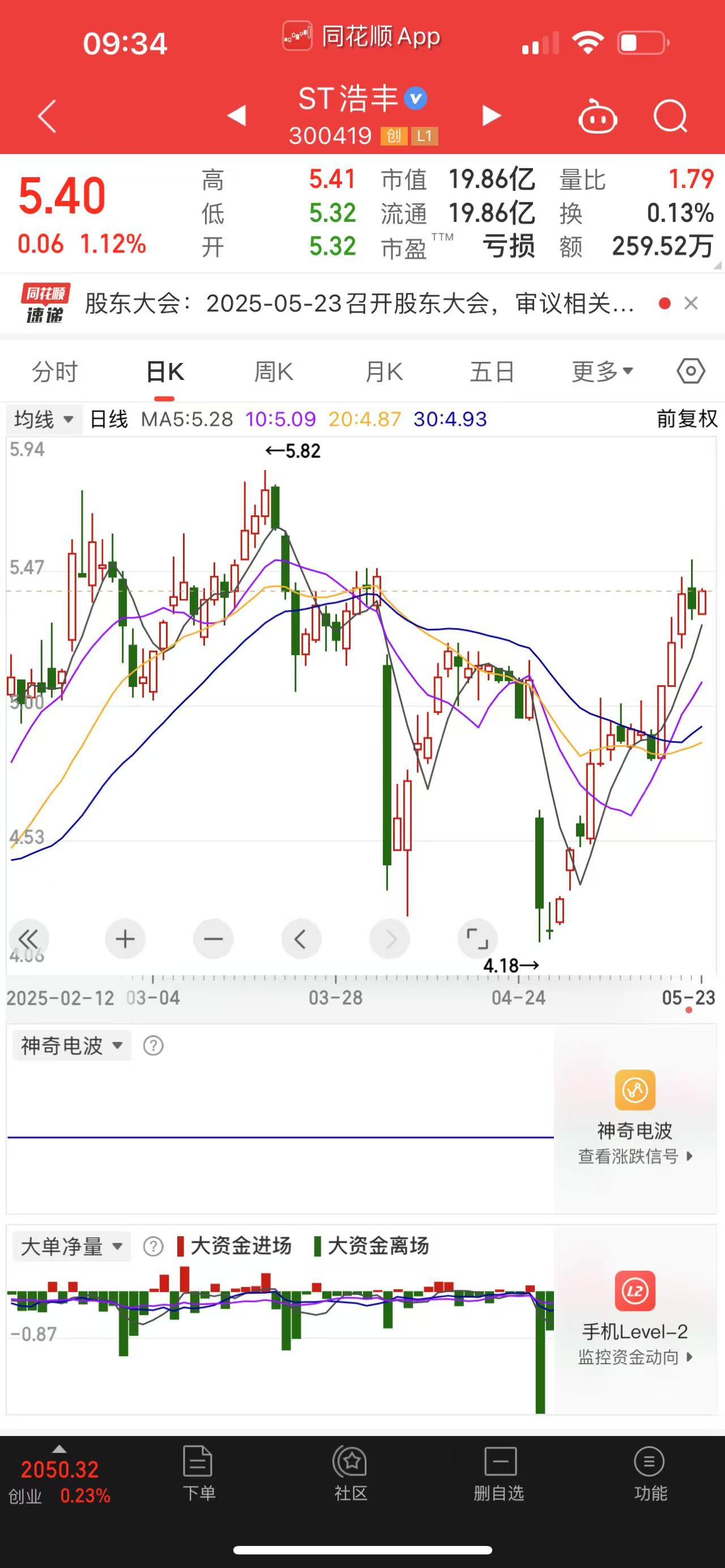Tap the L1 level badge
This screenshot has width=725, height=1568.
[424, 136]
